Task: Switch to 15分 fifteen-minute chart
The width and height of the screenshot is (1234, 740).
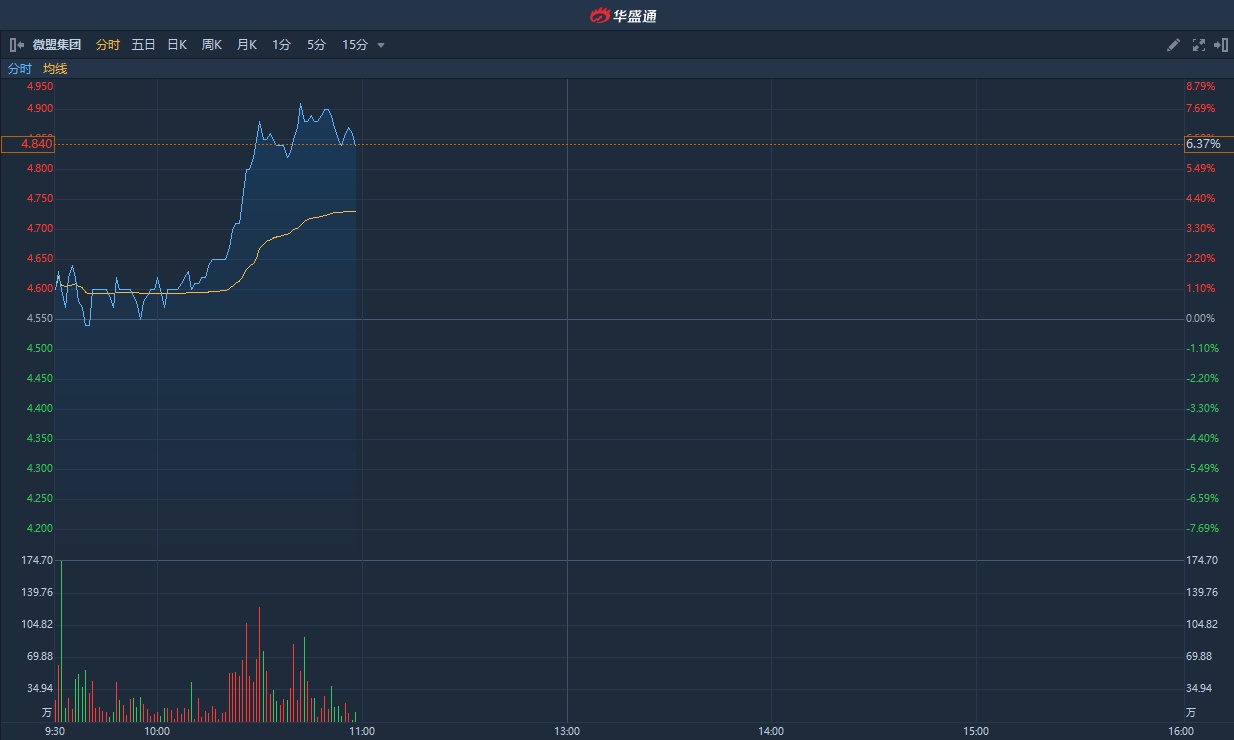Action: 355,45
